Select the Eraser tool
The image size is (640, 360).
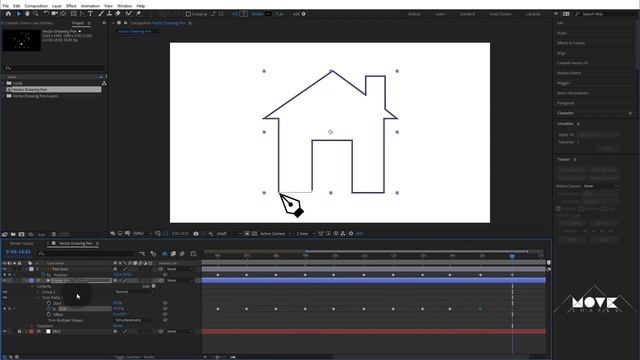(118, 14)
